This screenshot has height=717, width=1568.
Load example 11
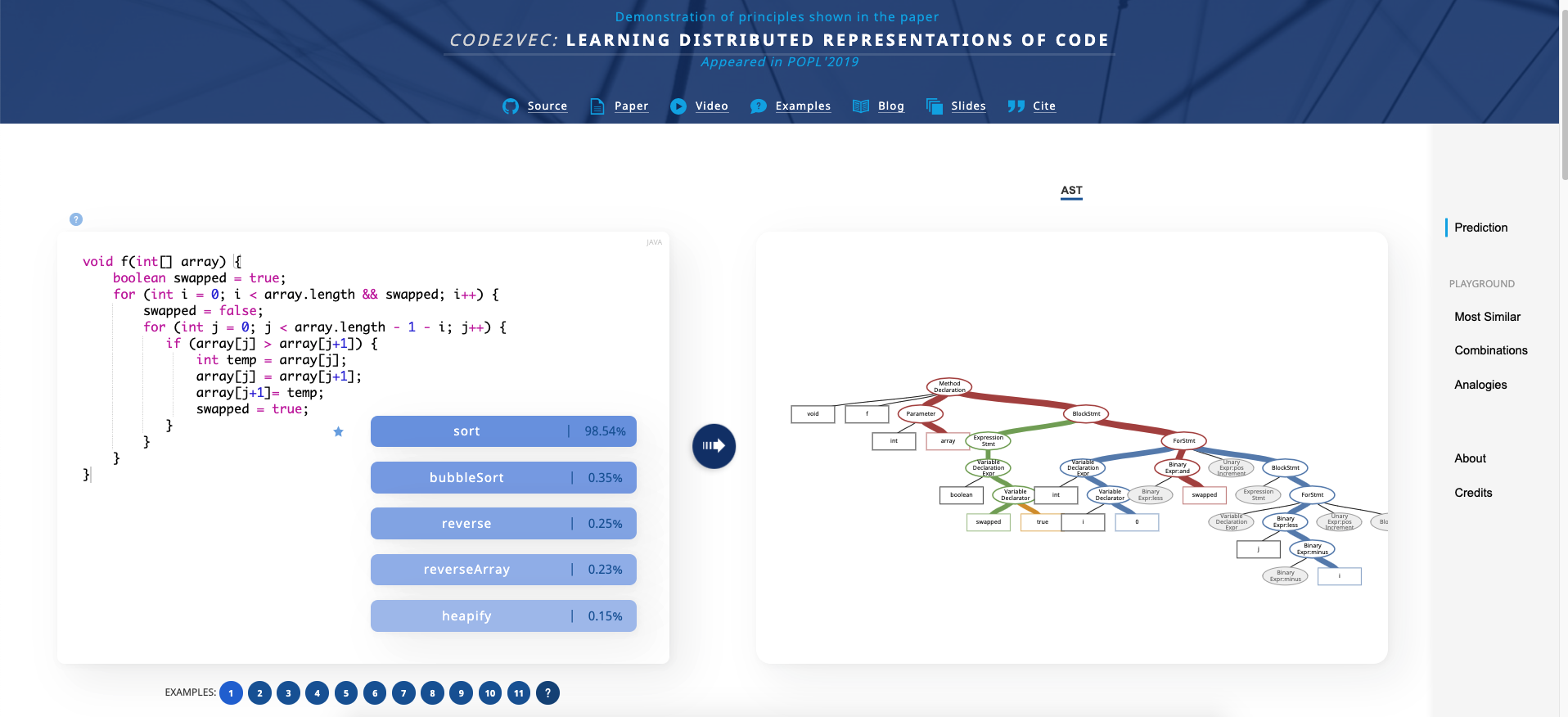(519, 693)
